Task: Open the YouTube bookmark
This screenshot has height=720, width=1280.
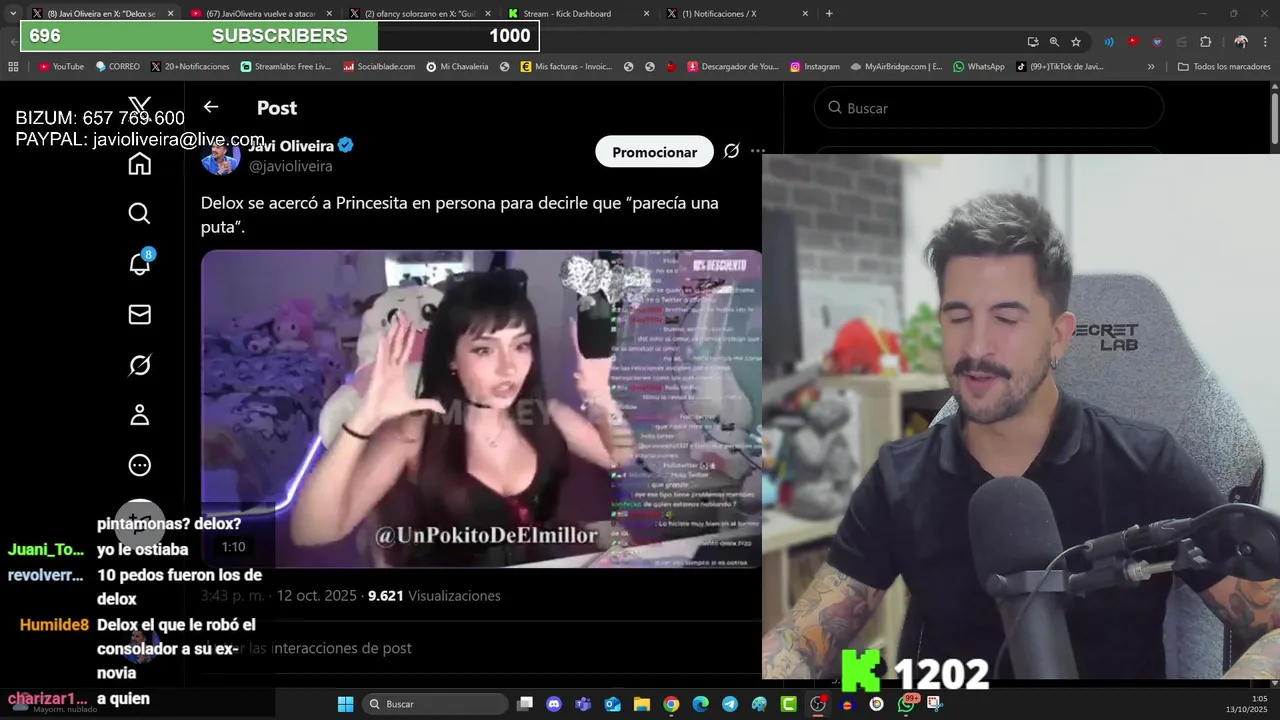Action: tap(61, 67)
